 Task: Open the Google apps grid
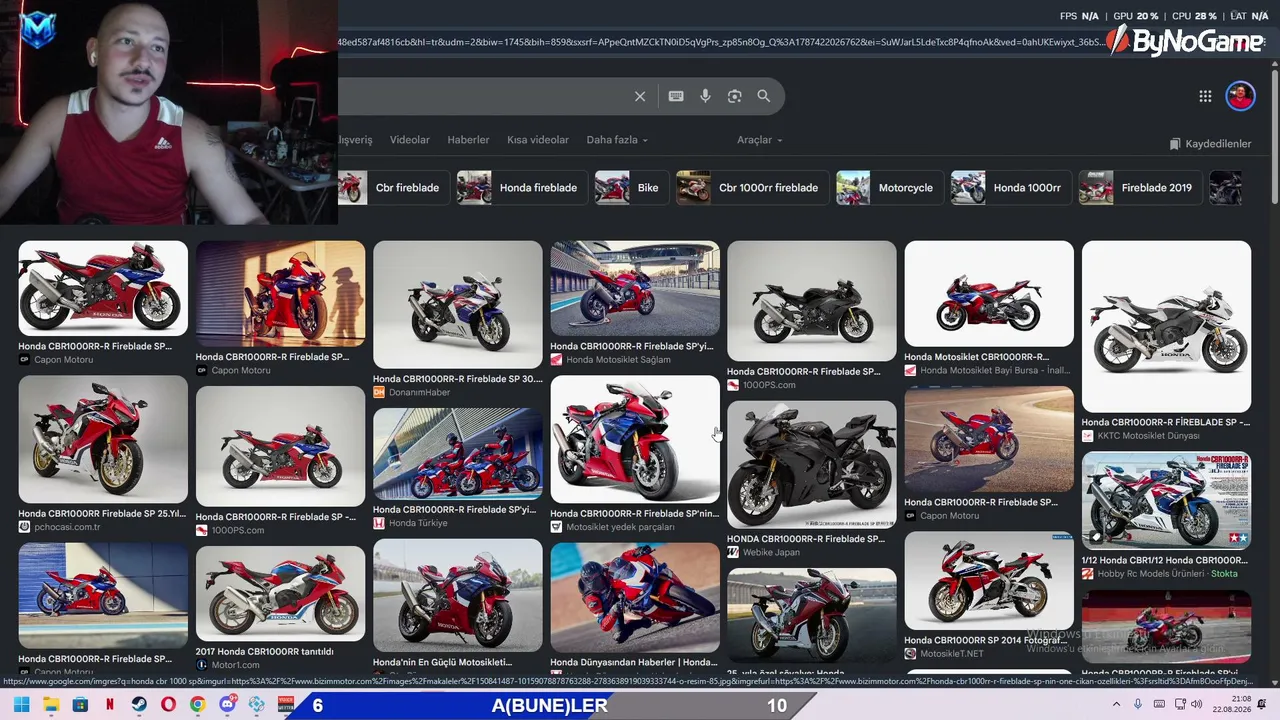point(1205,96)
